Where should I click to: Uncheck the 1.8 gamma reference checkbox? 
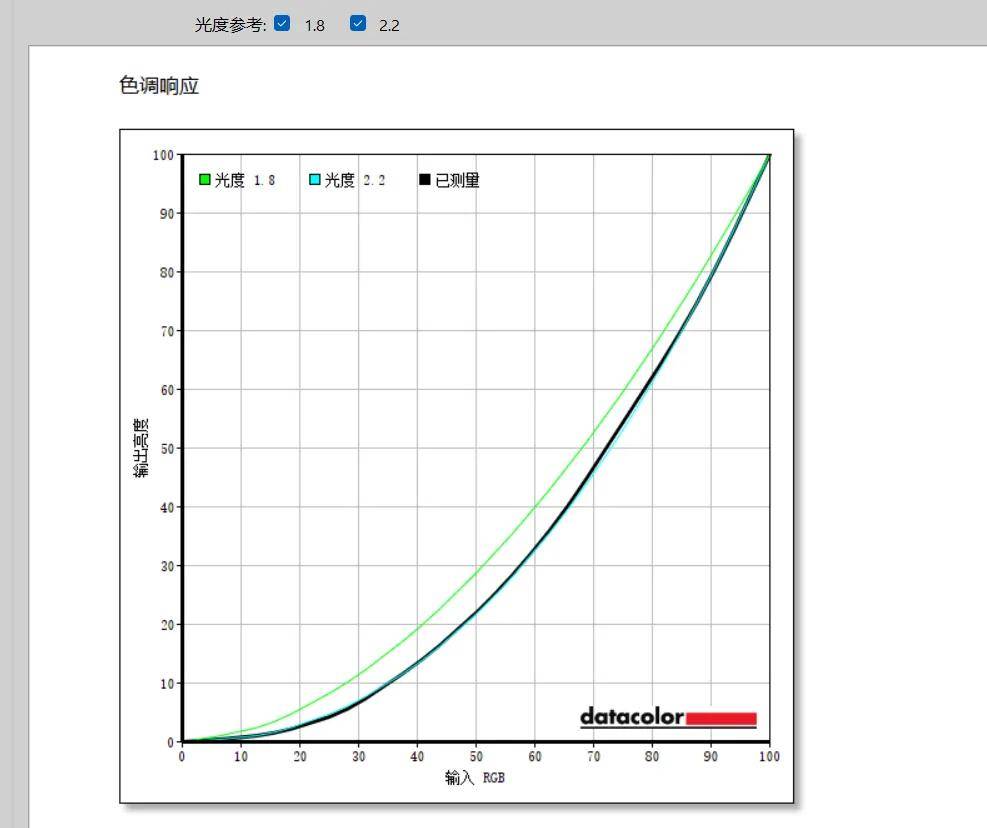coord(282,23)
